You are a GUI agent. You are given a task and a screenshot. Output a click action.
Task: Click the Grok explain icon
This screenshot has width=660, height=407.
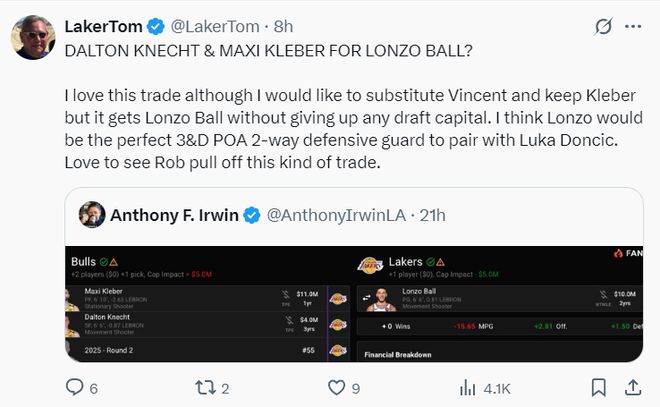603,26
